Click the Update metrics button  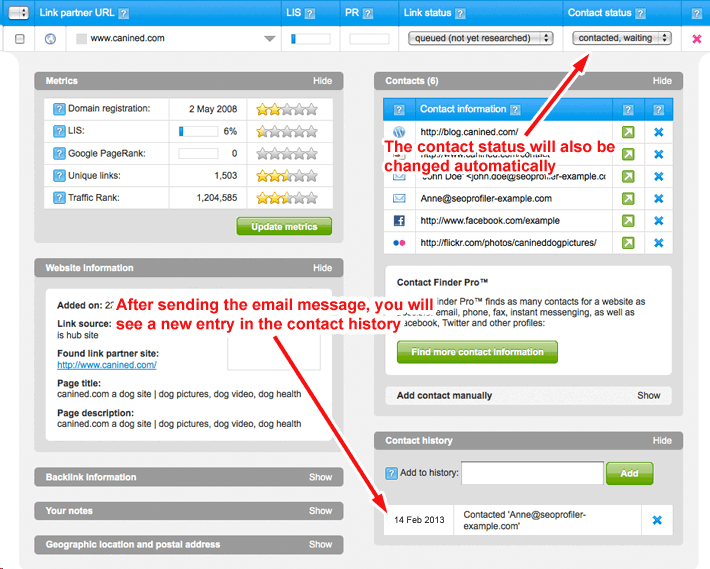[284, 226]
